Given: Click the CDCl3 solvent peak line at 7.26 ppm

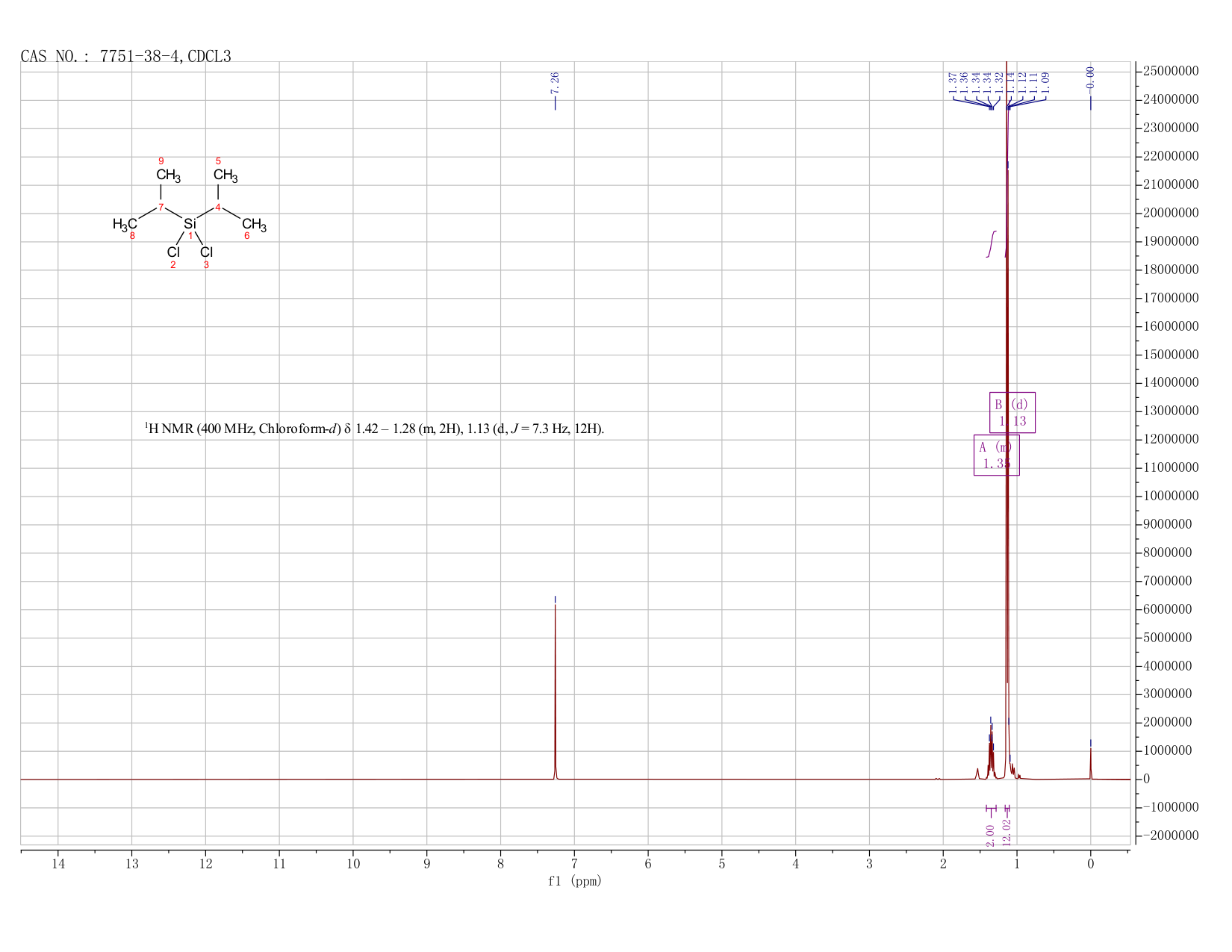Looking at the screenshot, I should coord(555,691).
